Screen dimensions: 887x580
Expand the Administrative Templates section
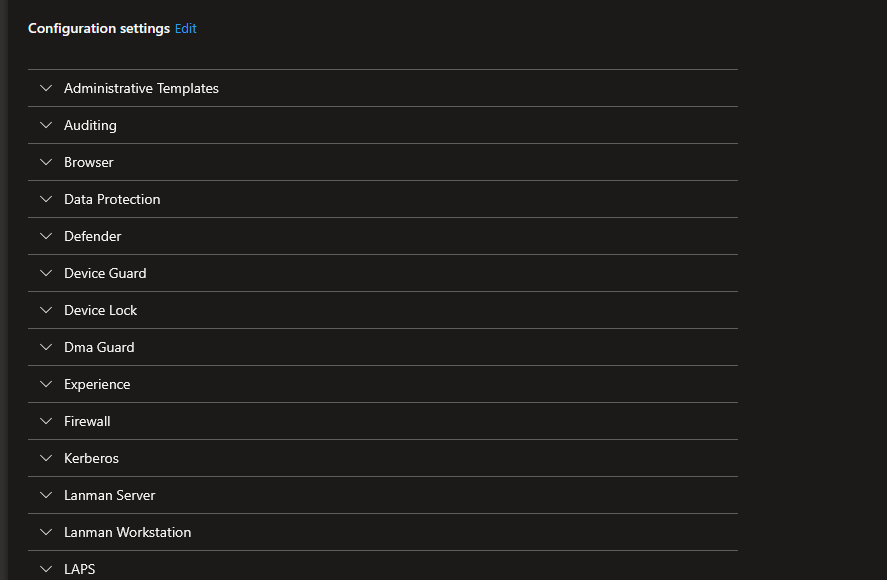[141, 88]
